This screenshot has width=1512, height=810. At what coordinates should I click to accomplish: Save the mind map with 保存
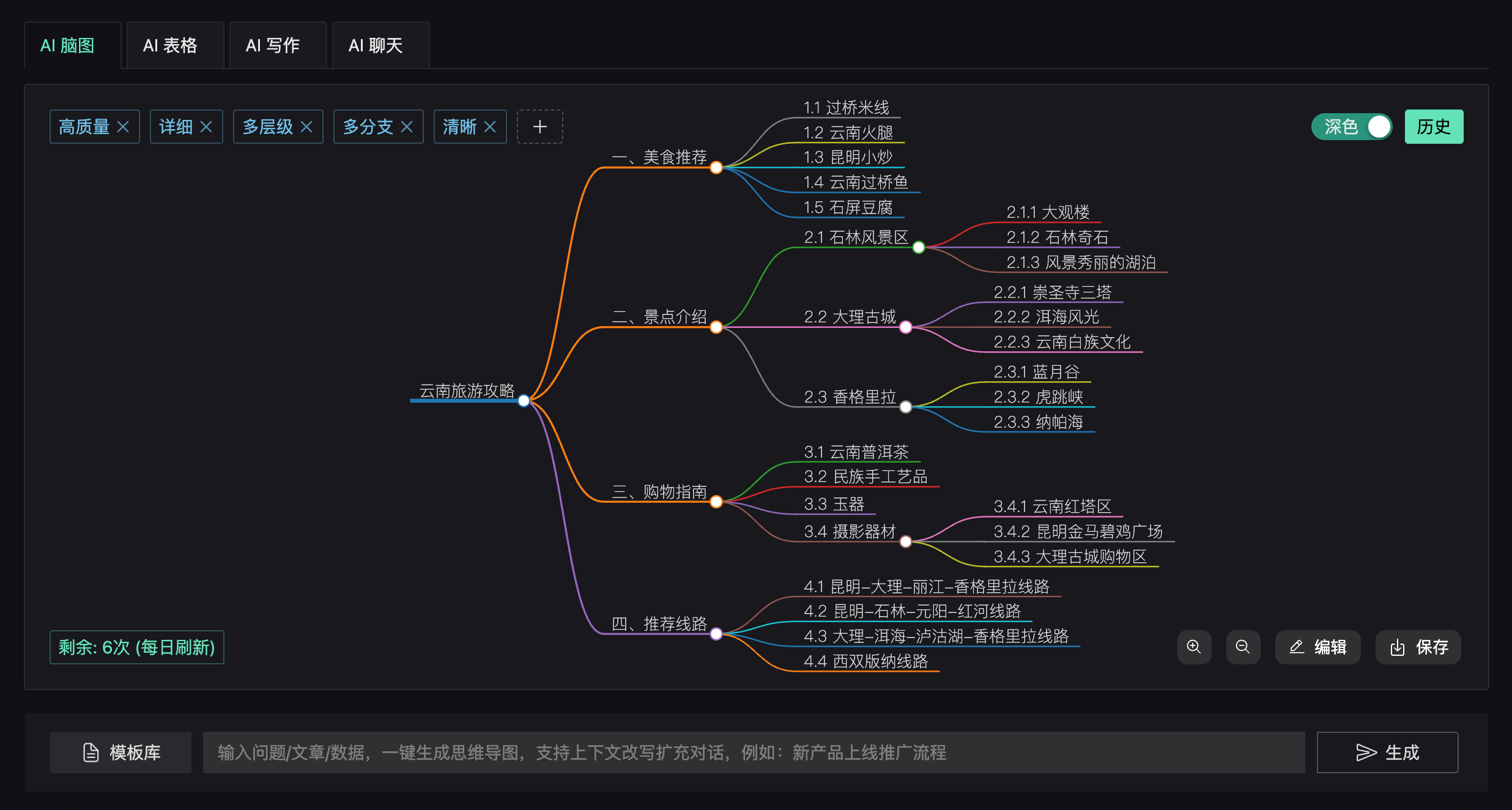point(1418,647)
